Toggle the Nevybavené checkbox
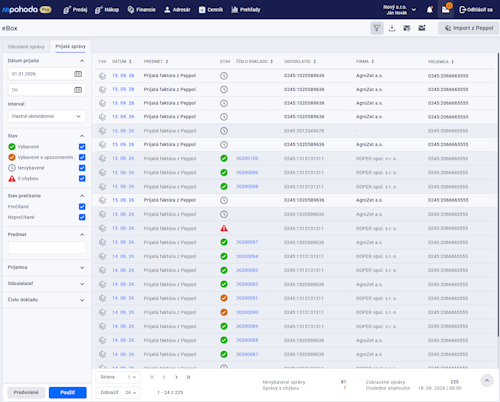Viewport: 500px width, 402px height. coord(82,168)
